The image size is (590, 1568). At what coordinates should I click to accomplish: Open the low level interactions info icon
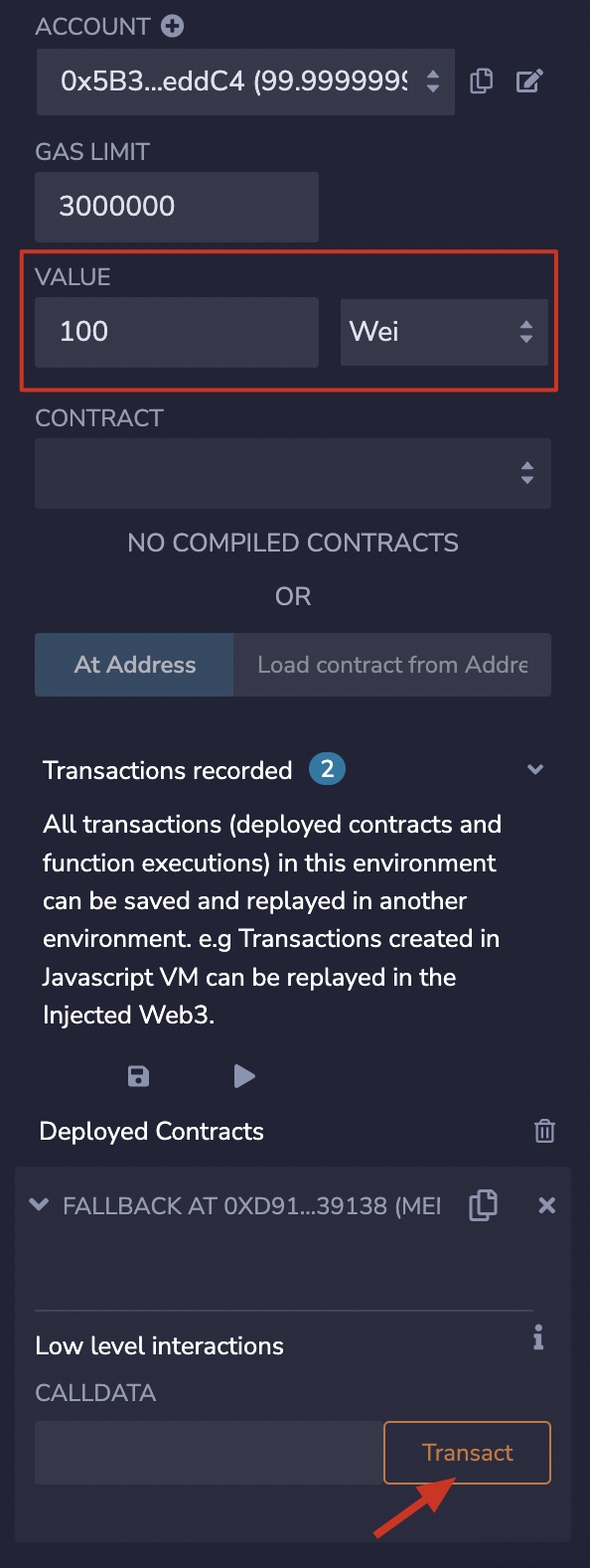tap(538, 1337)
